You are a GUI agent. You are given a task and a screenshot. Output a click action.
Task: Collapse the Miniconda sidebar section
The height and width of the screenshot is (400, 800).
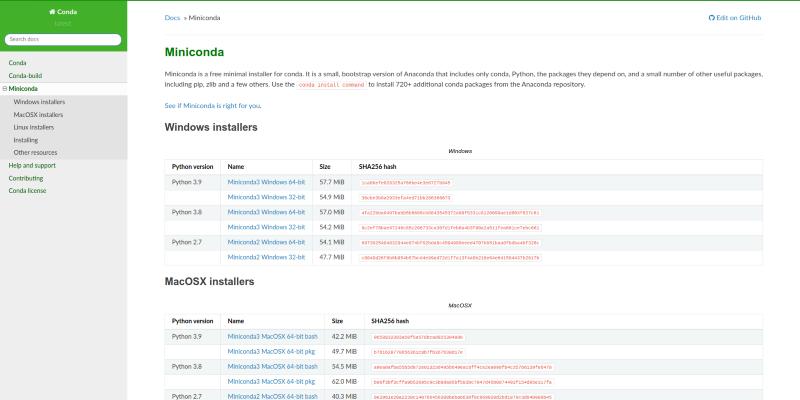pos(5,89)
